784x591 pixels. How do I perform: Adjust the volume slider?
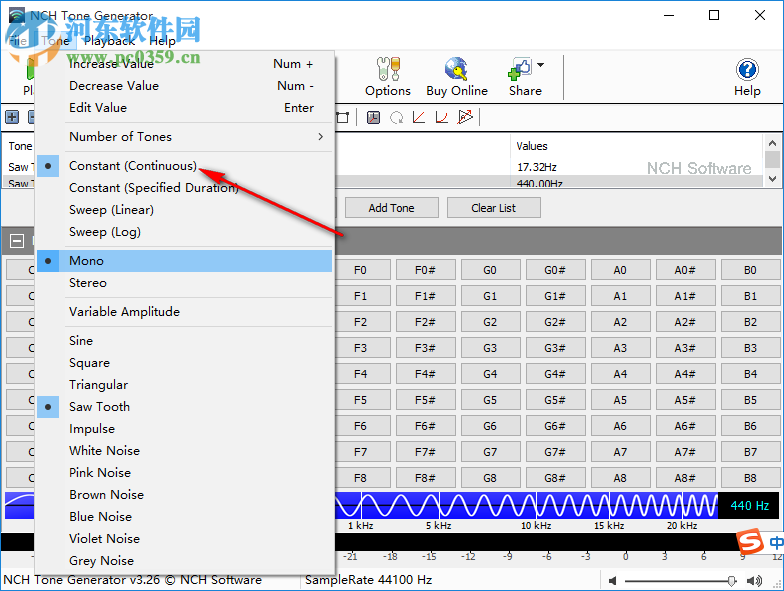731,580
